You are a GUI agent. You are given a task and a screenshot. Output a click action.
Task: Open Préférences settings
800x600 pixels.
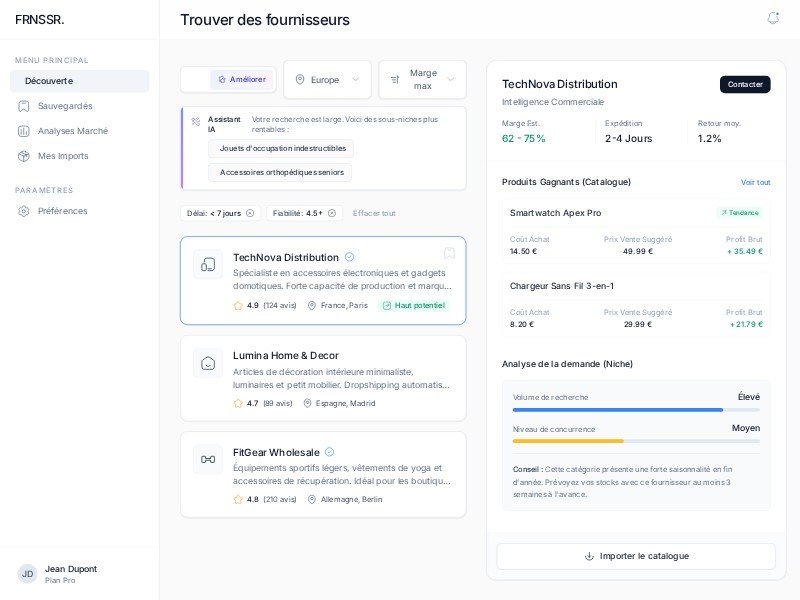(x=62, y=211)
